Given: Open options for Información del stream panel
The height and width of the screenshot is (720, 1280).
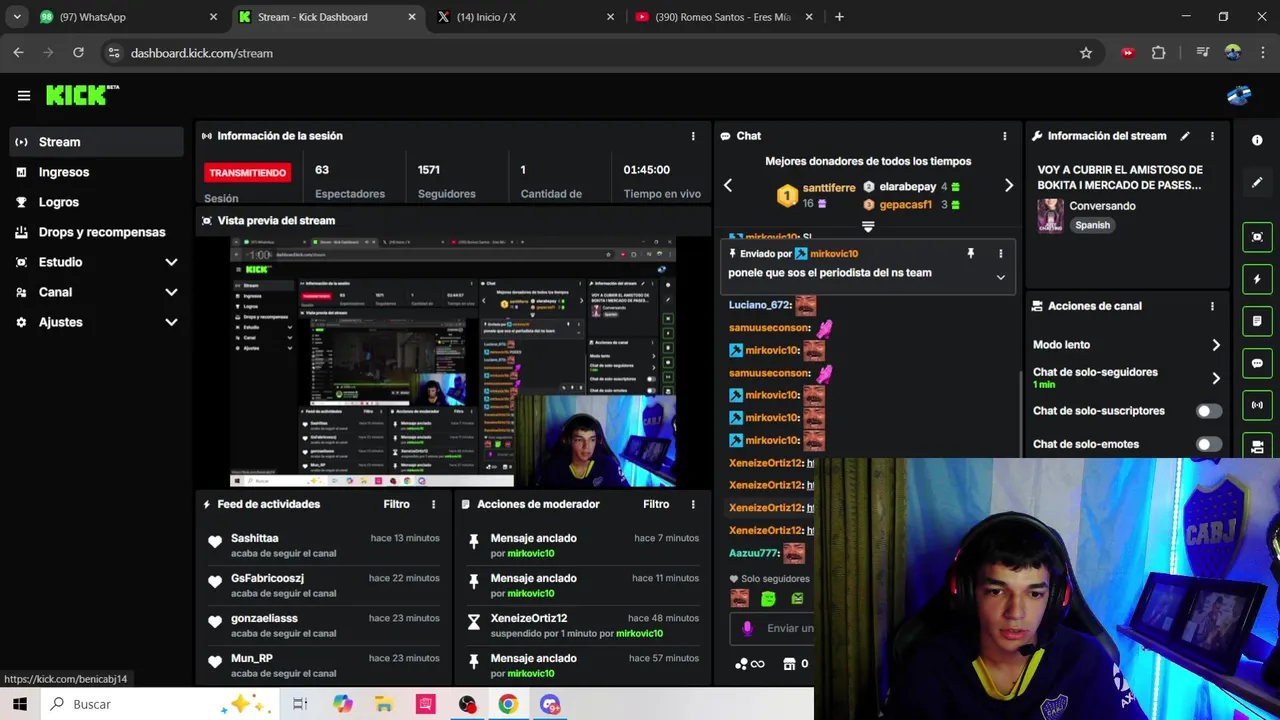Looking at the screenshot, I should [1212, 136].
